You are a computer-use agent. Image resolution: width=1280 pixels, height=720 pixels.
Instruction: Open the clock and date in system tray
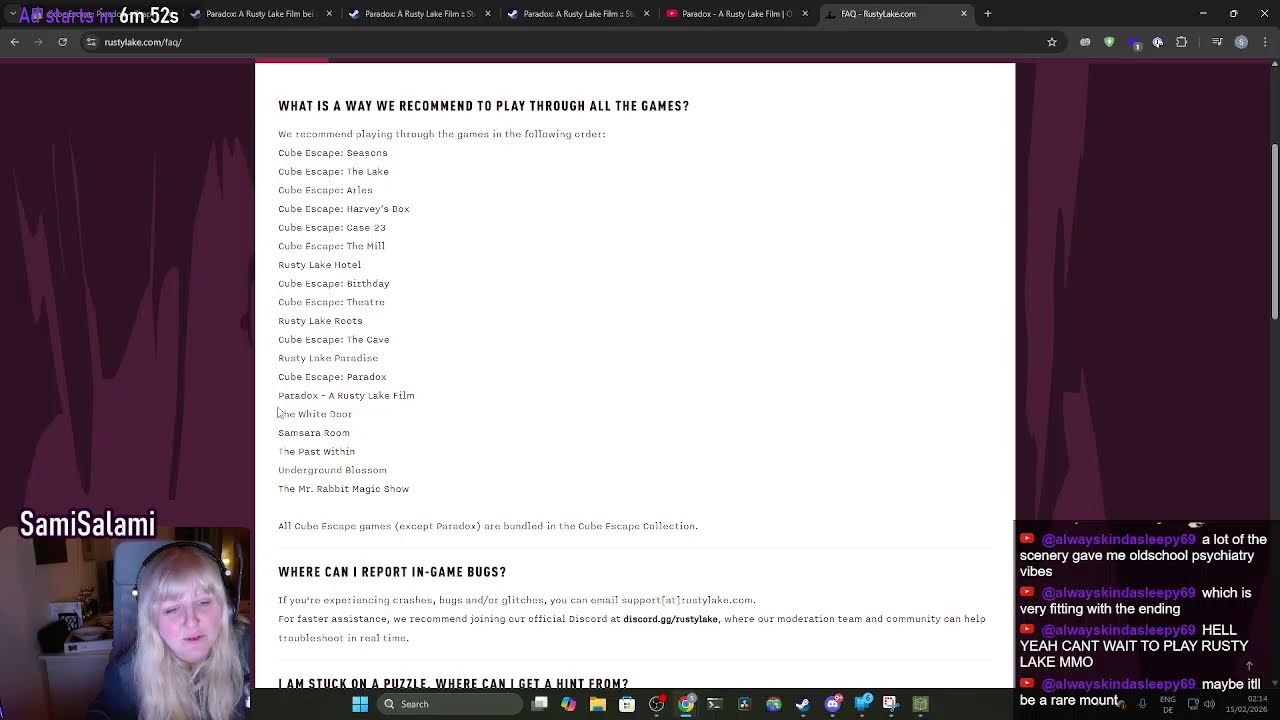tap(1247, 704)
